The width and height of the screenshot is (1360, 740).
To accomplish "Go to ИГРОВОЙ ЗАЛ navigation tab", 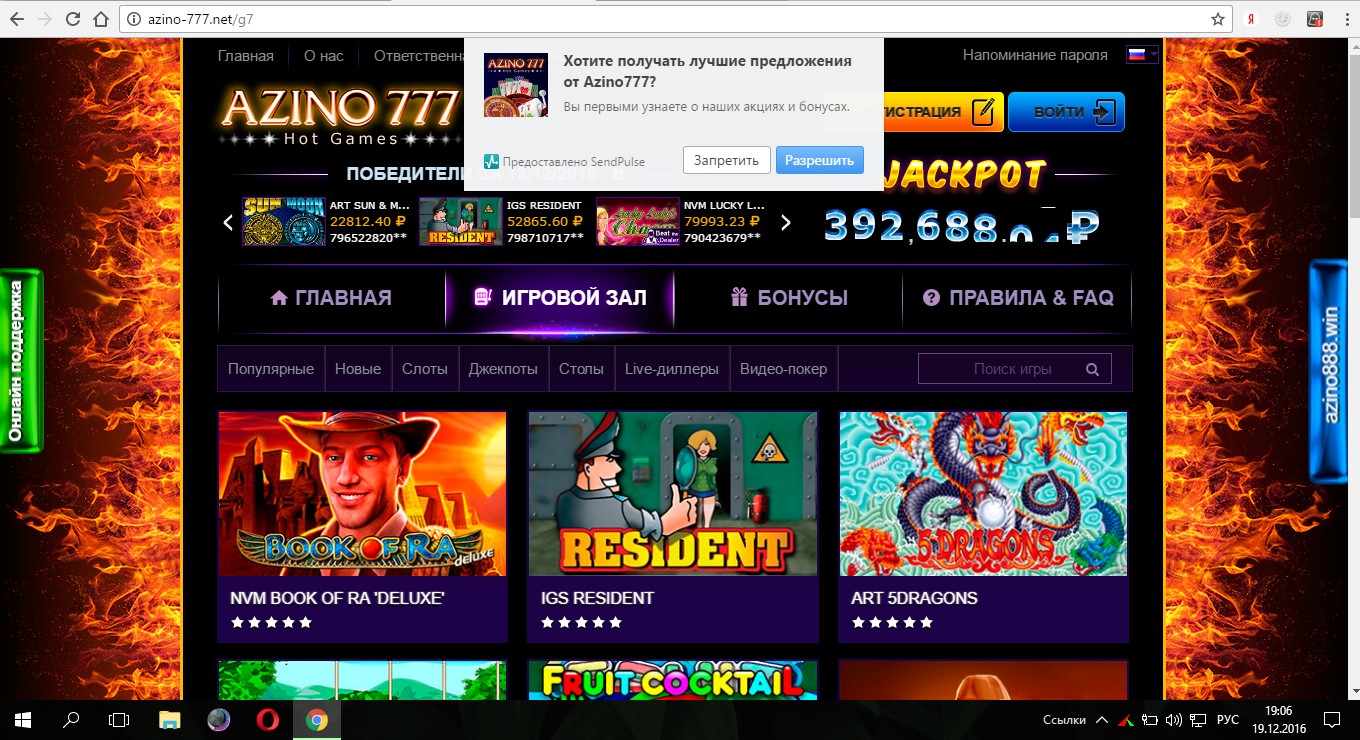I will coord(560,298).
